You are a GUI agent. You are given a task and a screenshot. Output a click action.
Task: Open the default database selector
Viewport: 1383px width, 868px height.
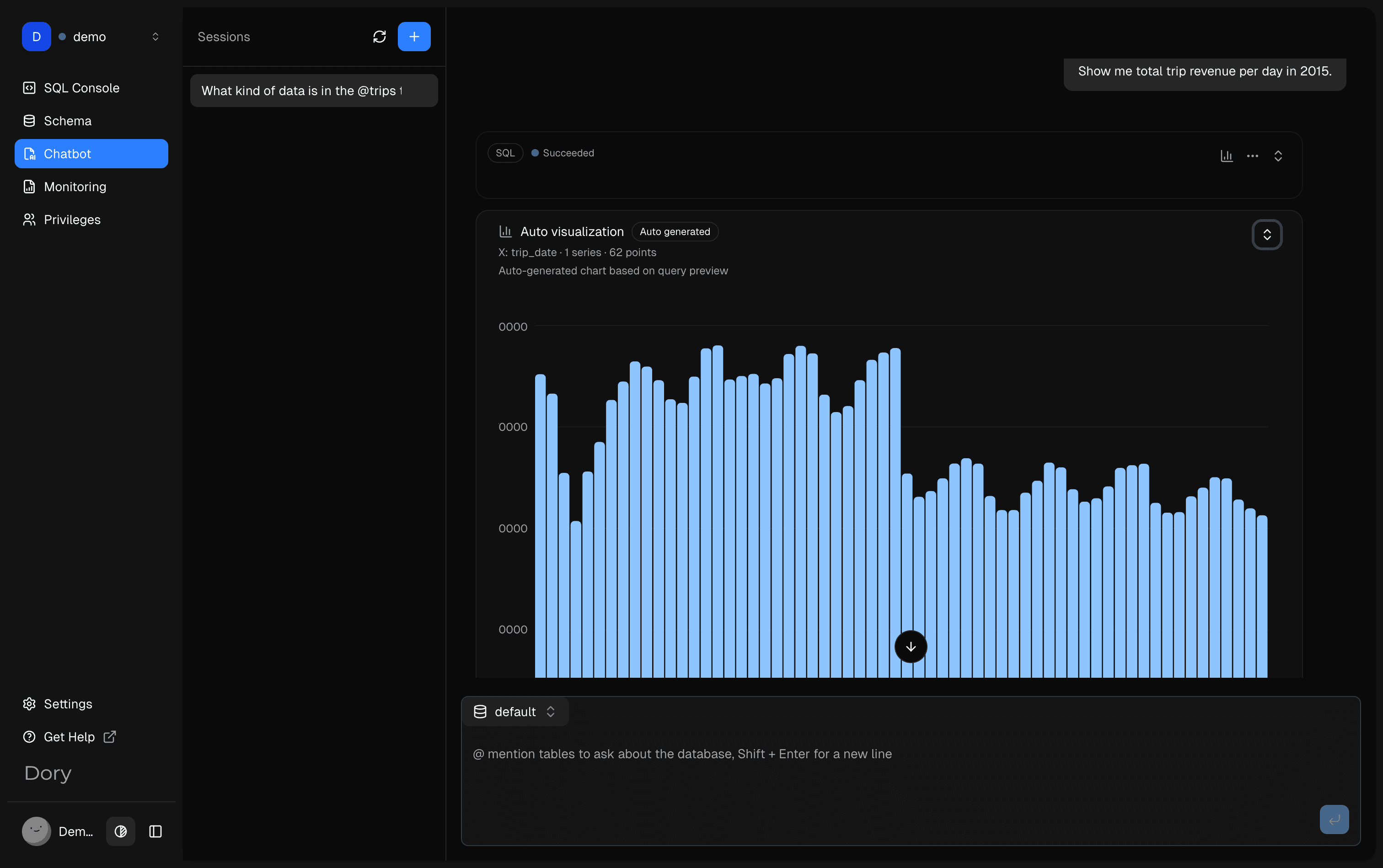pos(515,711)
